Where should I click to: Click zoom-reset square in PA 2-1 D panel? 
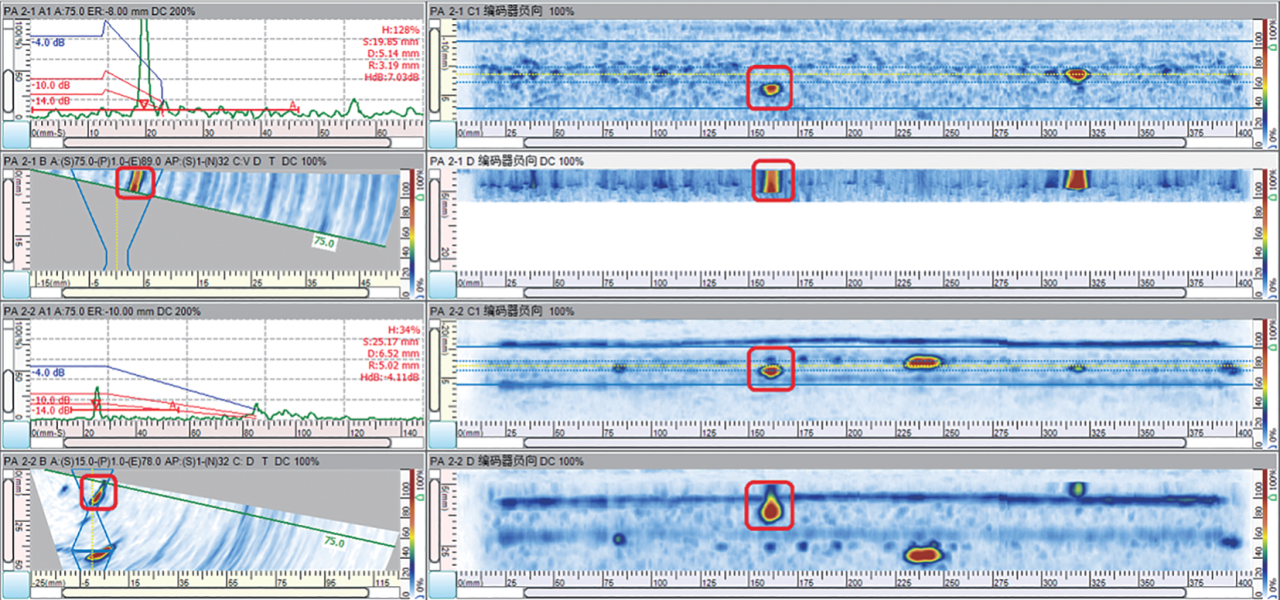[x=441, y=286]
